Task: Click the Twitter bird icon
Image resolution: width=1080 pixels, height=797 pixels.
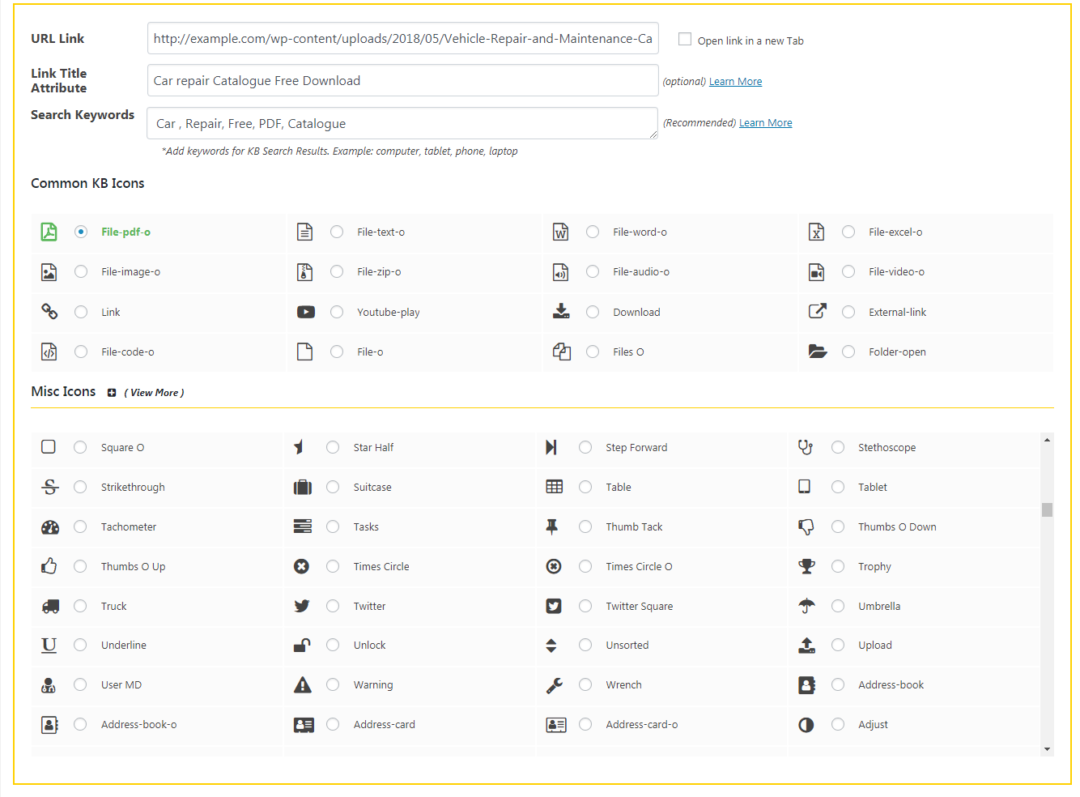Action: tap(302, 606)
